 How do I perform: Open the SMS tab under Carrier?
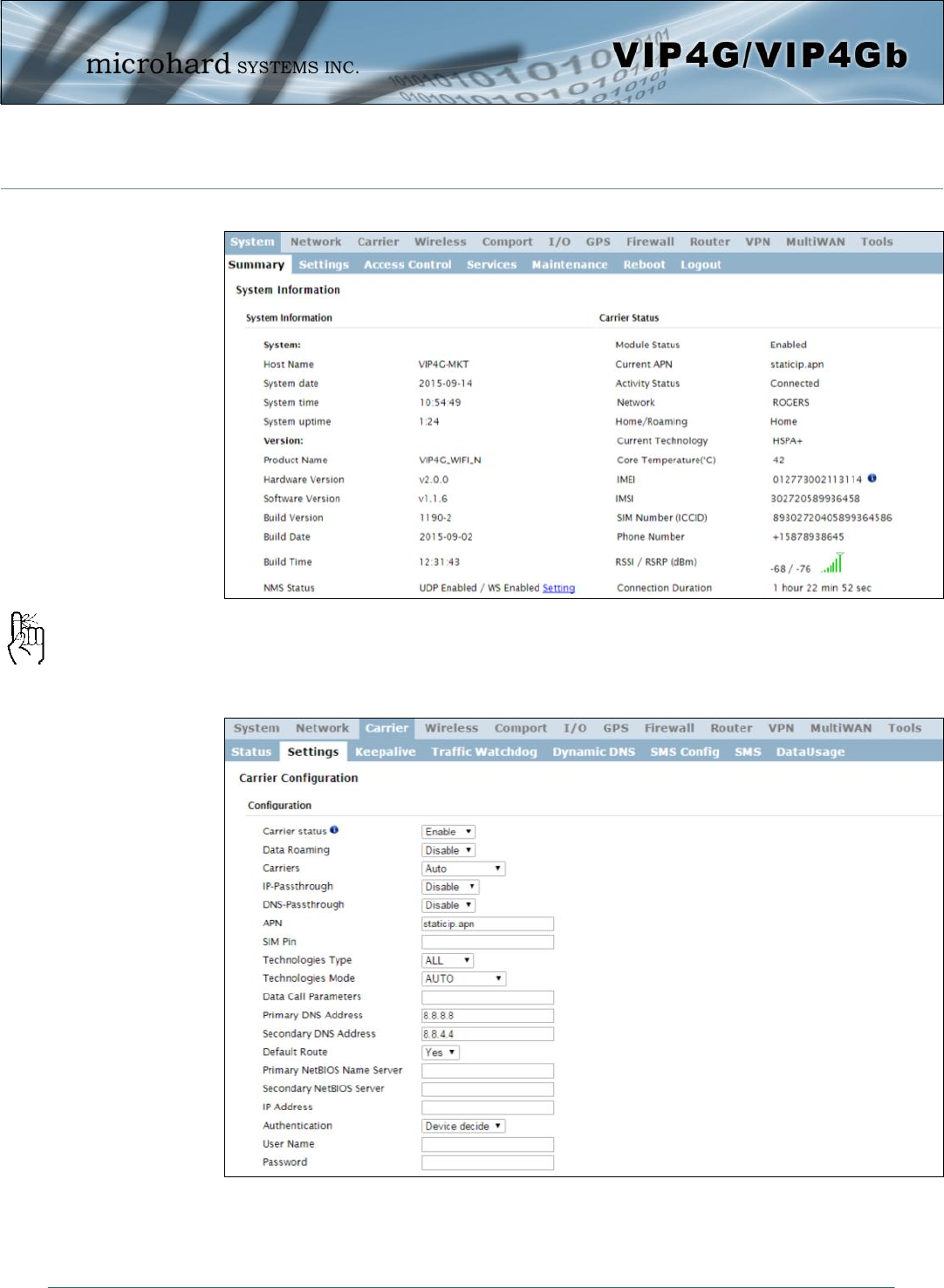click(x=748, y=752)
